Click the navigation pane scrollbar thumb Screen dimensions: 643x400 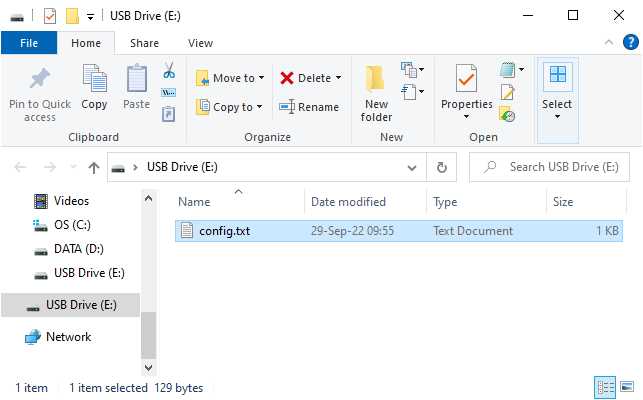pos(148,335)
